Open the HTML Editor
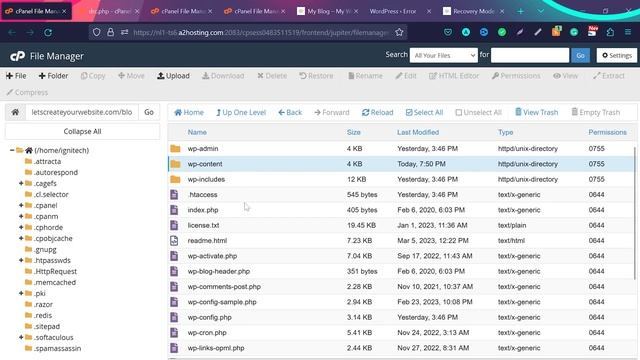The image size is (640, 360). [454, 76]
